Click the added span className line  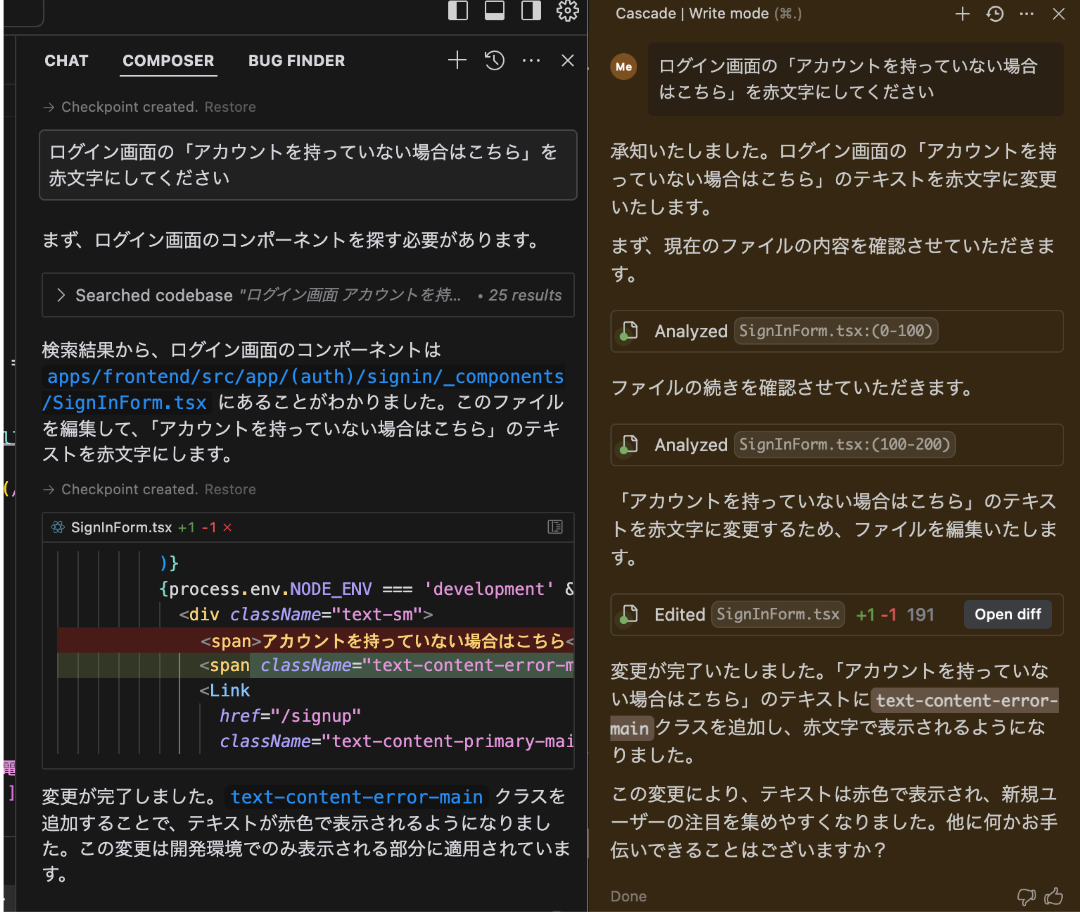(315, 665)
